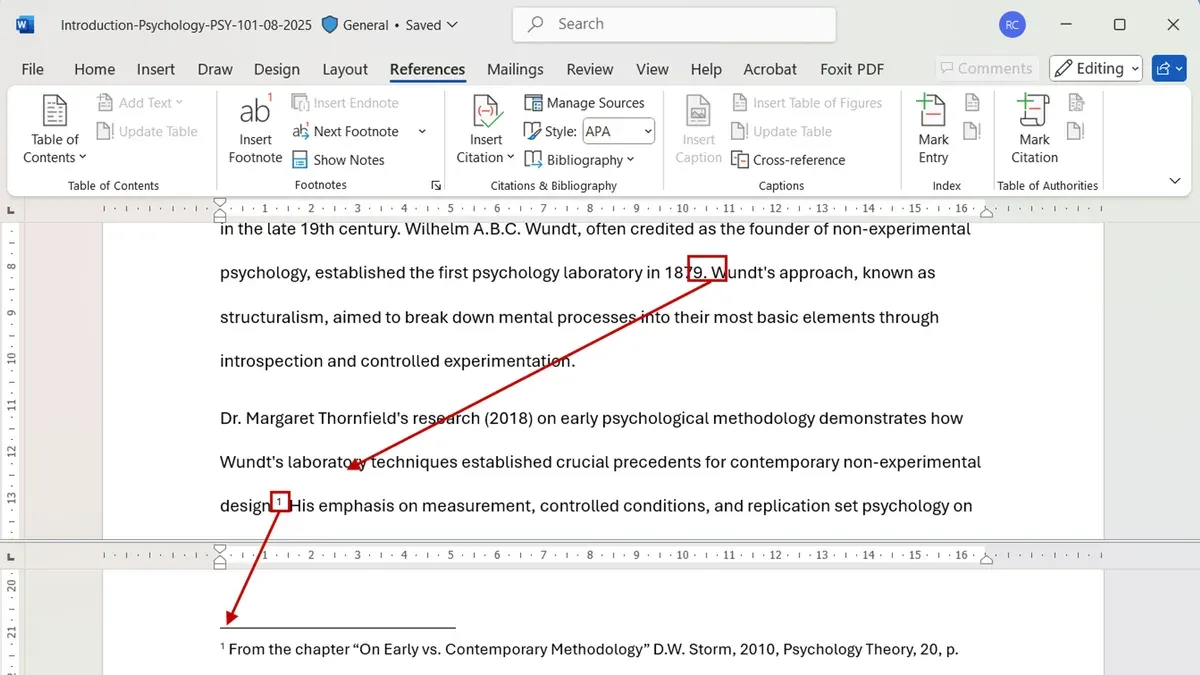Click the footnote reference mark 1 in the text
This screenshot has height=675, width=1200.
coord(279,501)
